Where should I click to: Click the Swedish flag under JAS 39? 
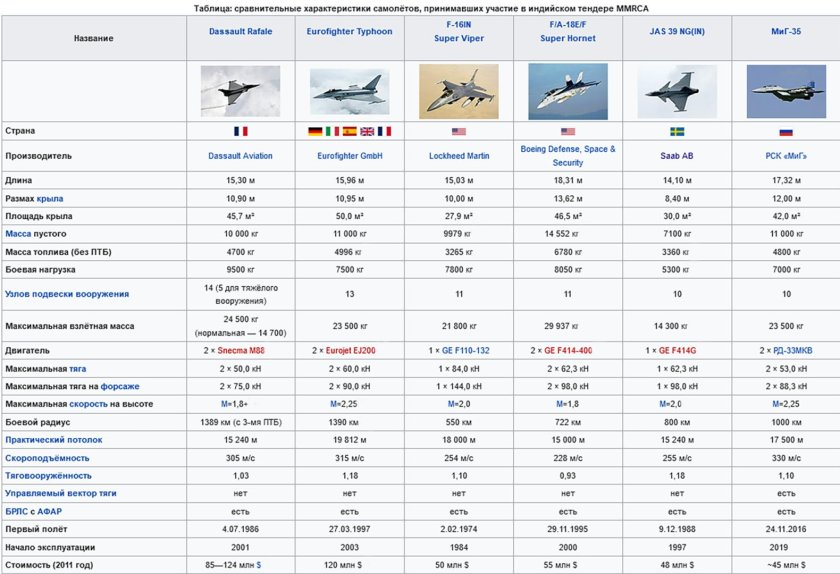(x=677, y=131)
